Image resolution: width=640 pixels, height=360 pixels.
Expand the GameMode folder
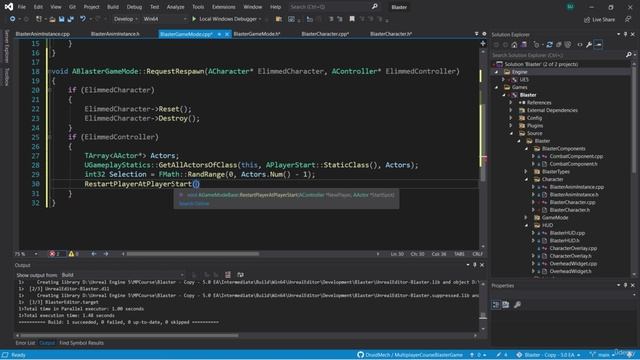tap(526, 218)
